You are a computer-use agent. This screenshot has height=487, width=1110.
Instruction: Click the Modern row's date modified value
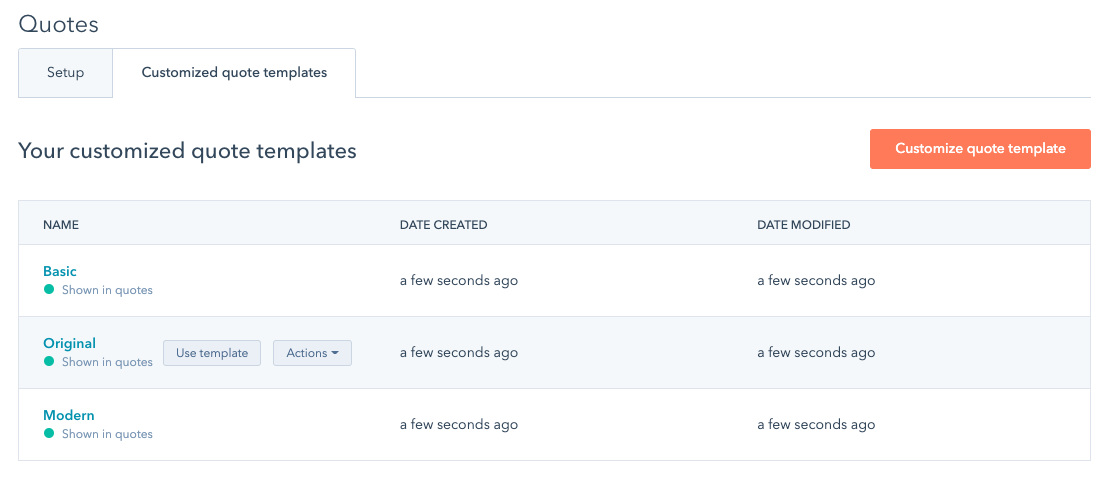815,425
